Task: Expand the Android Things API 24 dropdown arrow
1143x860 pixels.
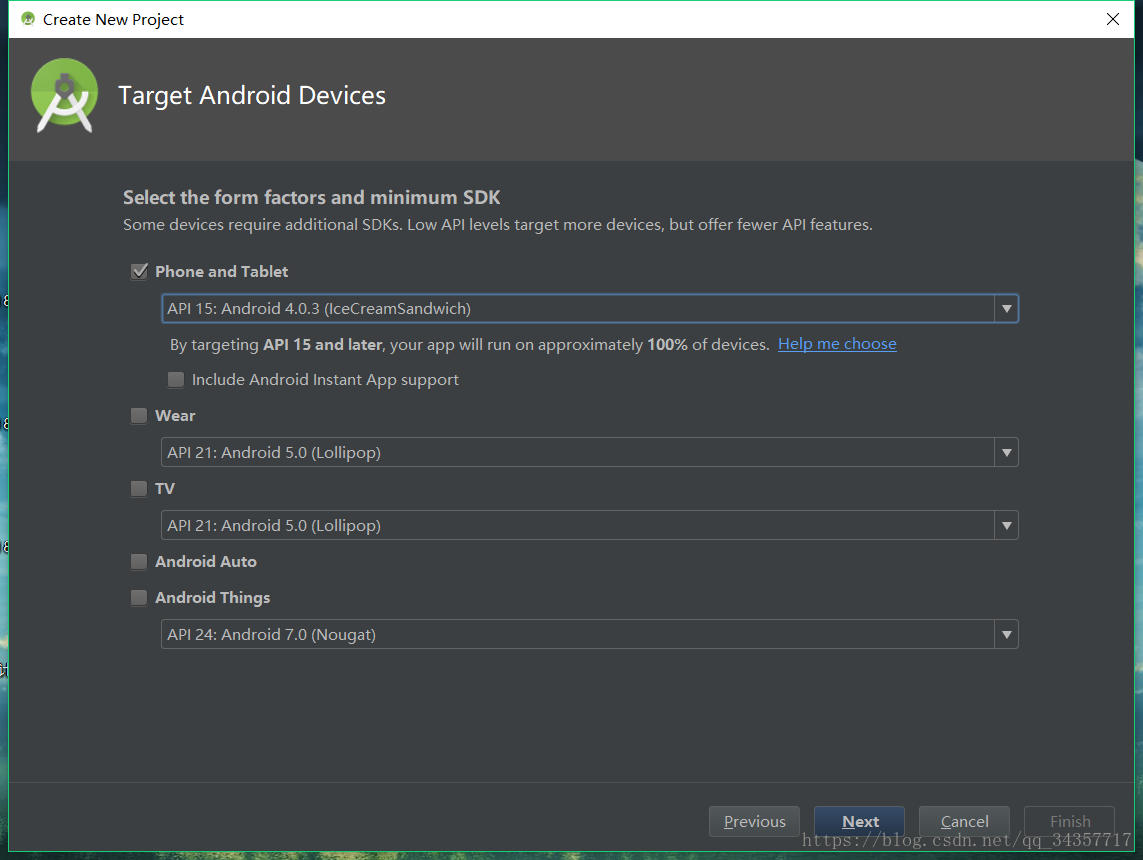Action: click(x=1006, y=635)
